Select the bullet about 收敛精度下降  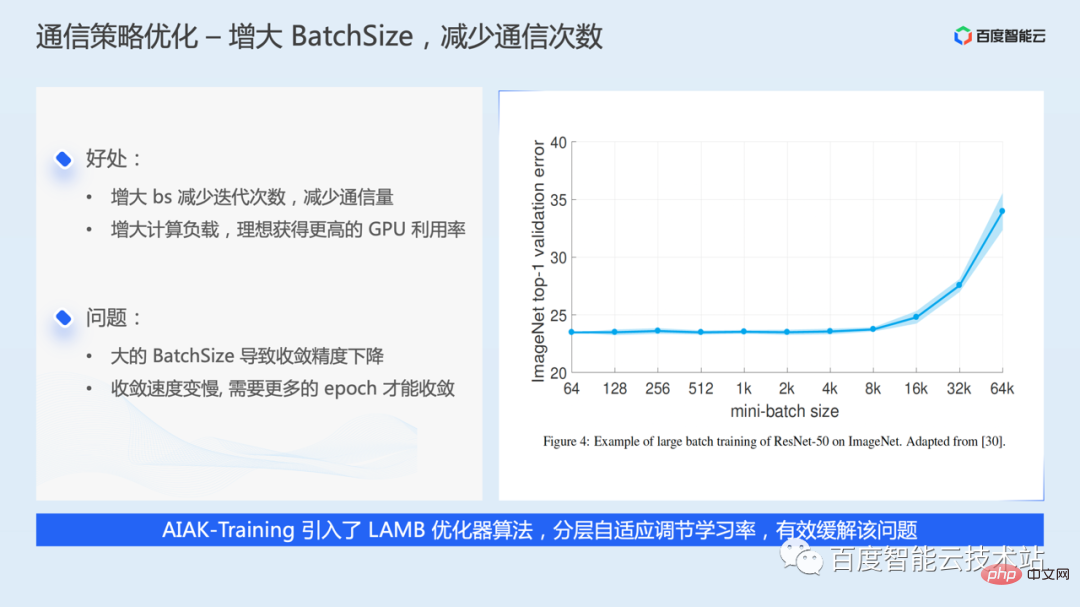(247, 356)
